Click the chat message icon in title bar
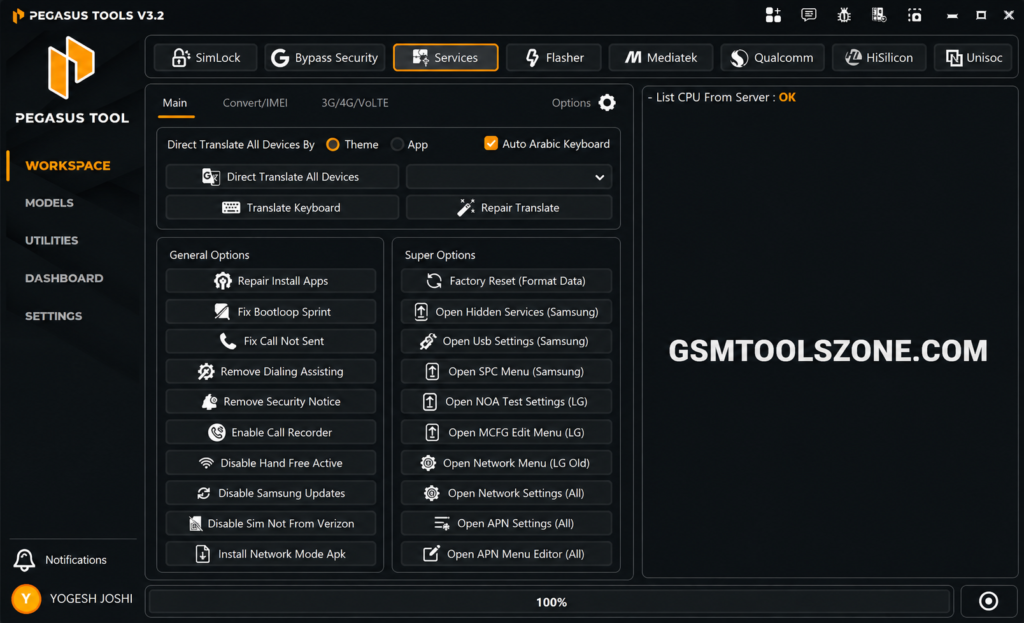 pos(808,14)
